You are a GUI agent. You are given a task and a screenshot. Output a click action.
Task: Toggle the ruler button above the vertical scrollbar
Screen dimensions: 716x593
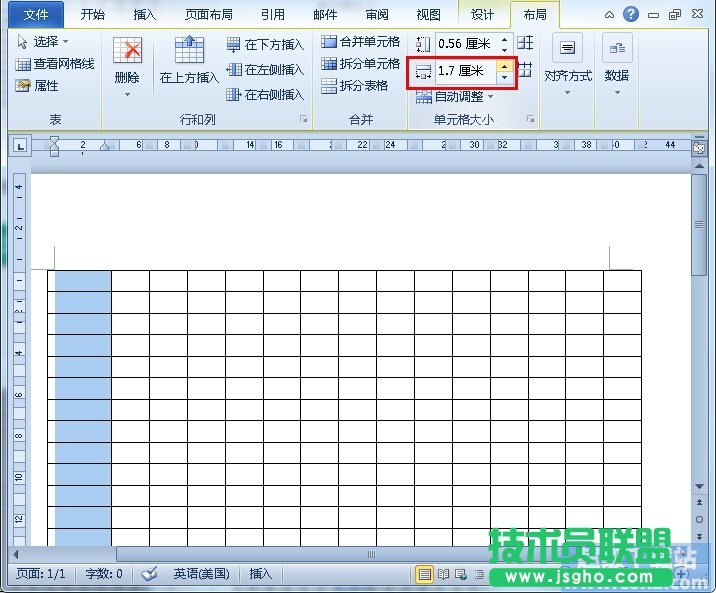coord(699,147)
